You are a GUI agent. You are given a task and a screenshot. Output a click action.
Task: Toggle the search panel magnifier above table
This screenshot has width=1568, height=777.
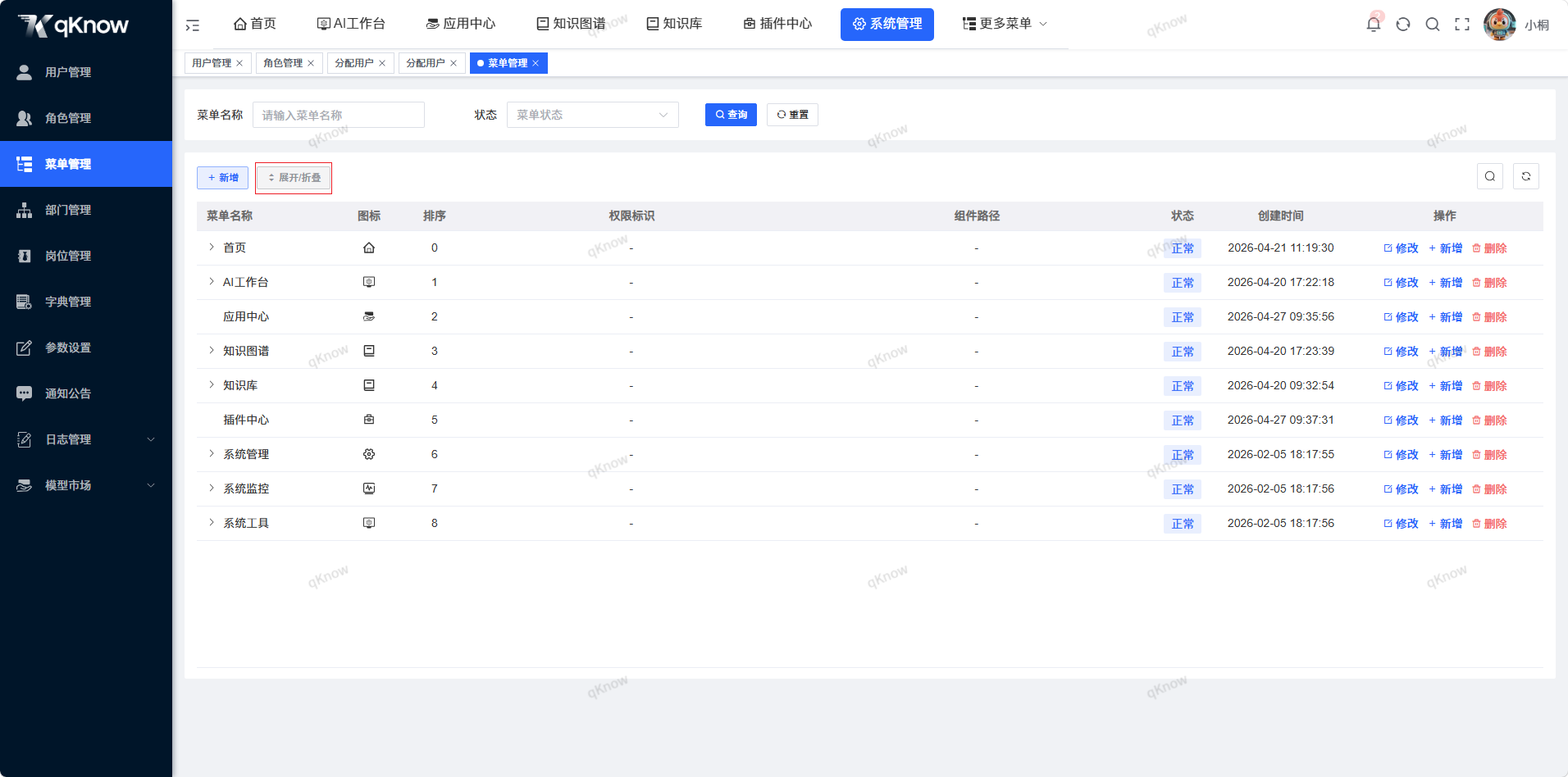click(1490, 176)
